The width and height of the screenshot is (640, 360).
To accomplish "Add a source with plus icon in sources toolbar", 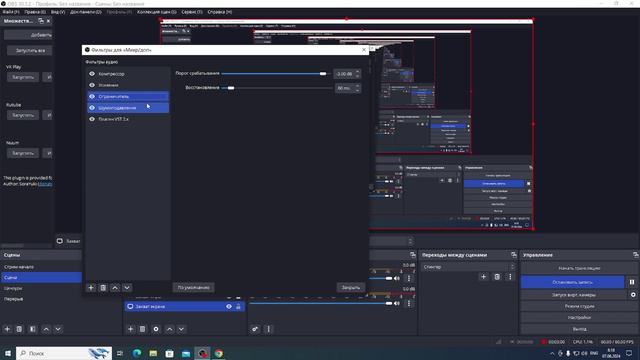I will point(131,329).
